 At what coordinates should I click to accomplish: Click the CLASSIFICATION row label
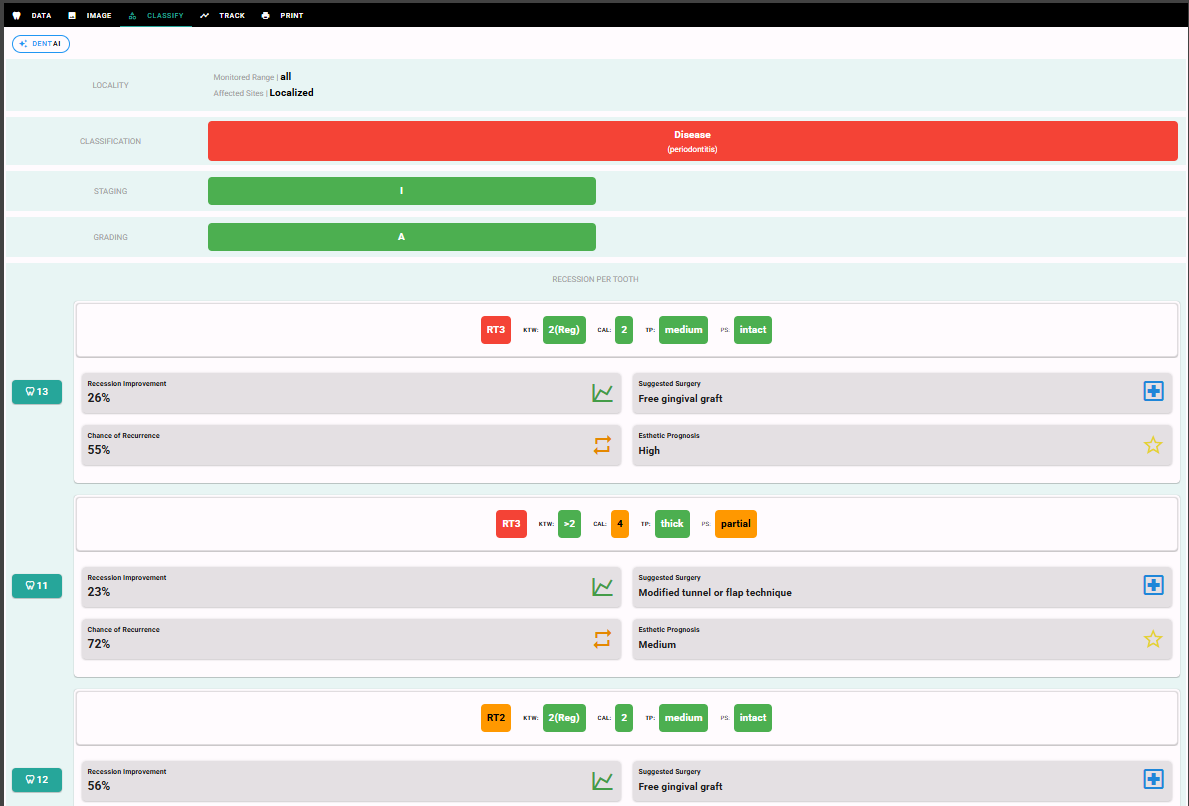[111, 142]
